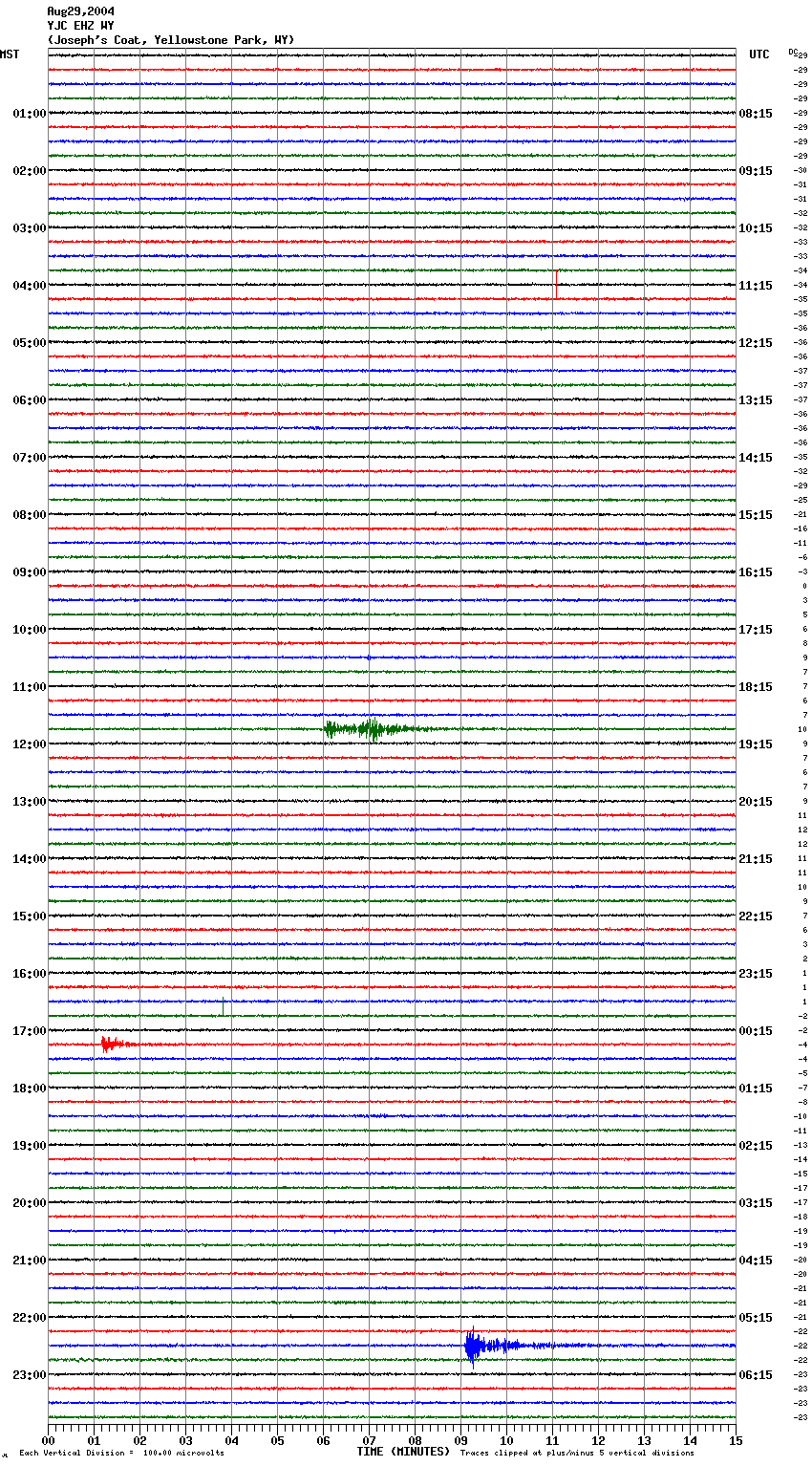Click the Traces clipped at plus/minus 5 footnote
Screen dimensions: 812x1466
[577, 1454]
